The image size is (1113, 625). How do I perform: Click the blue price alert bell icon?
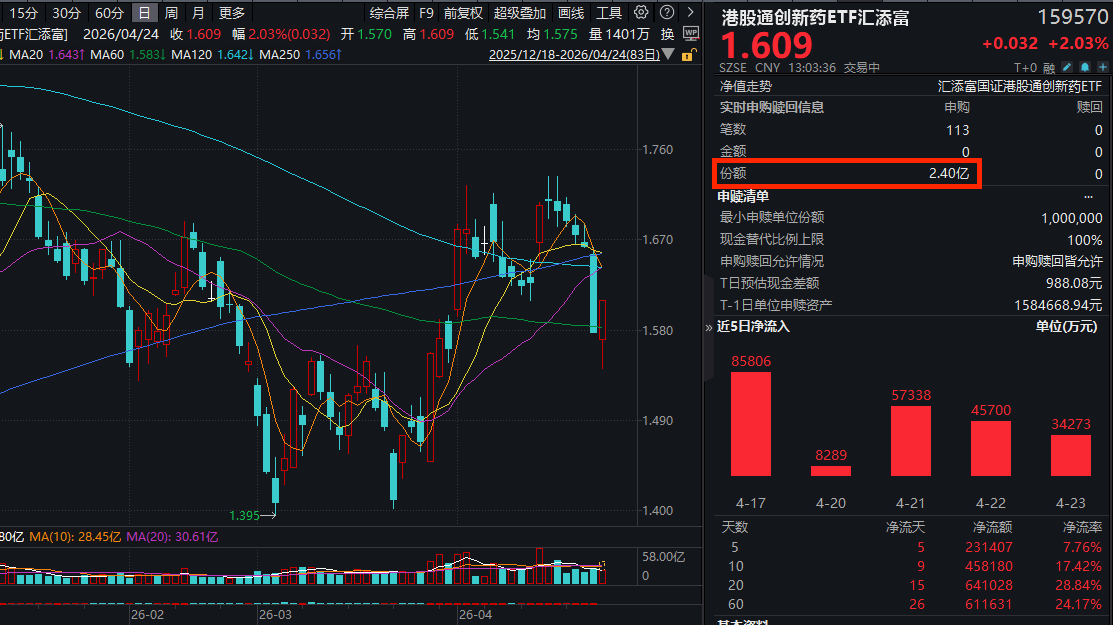1086,66
